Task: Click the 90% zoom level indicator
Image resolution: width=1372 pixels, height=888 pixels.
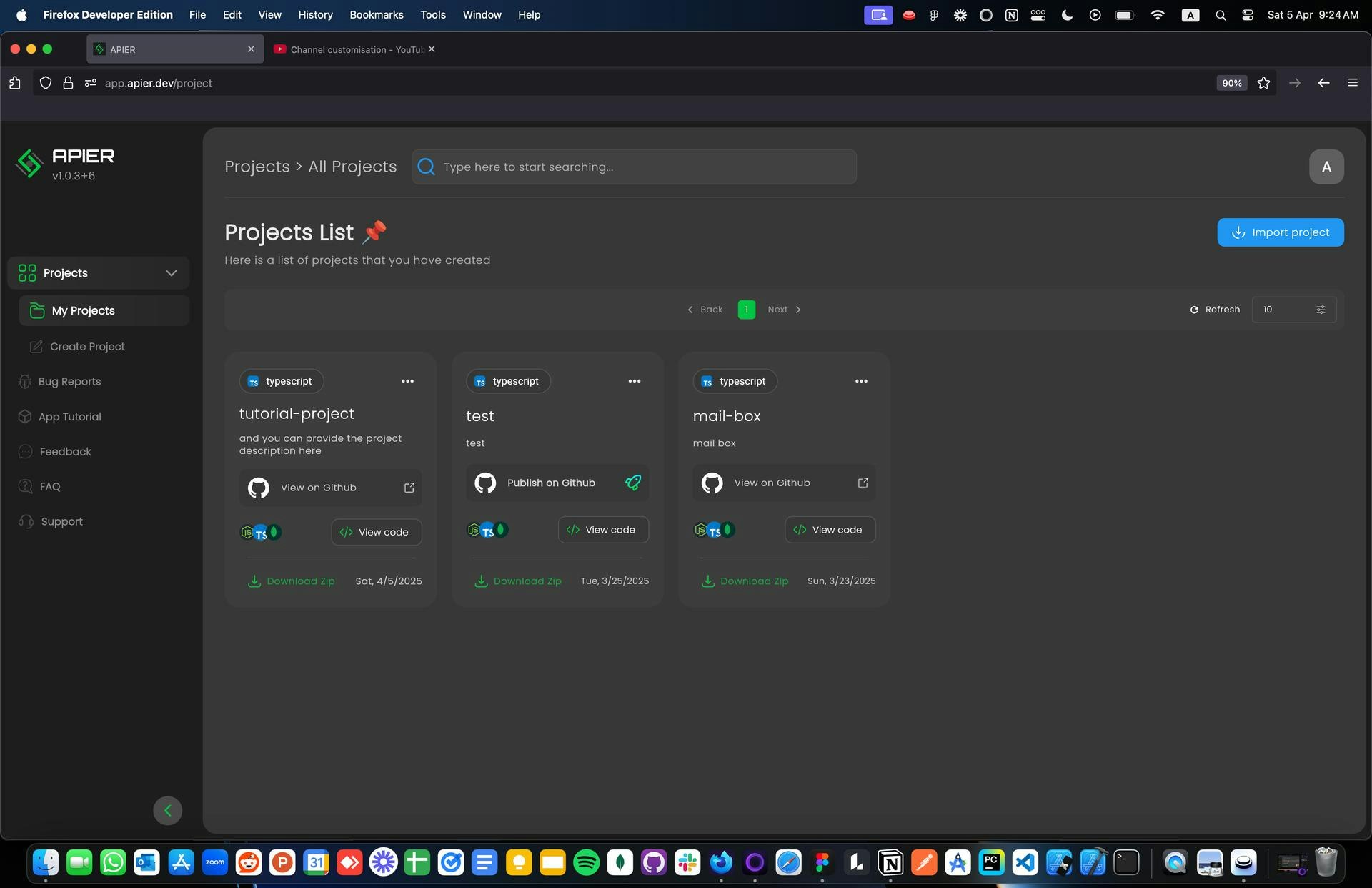Action: 1231,83
